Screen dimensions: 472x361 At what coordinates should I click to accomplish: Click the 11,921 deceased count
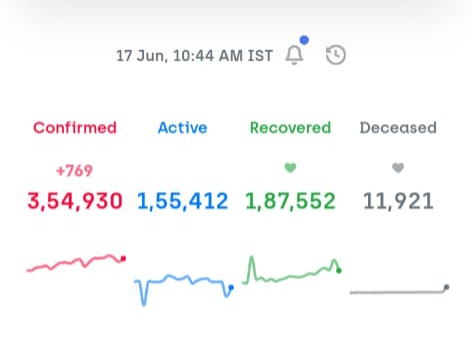coord(398,201)
